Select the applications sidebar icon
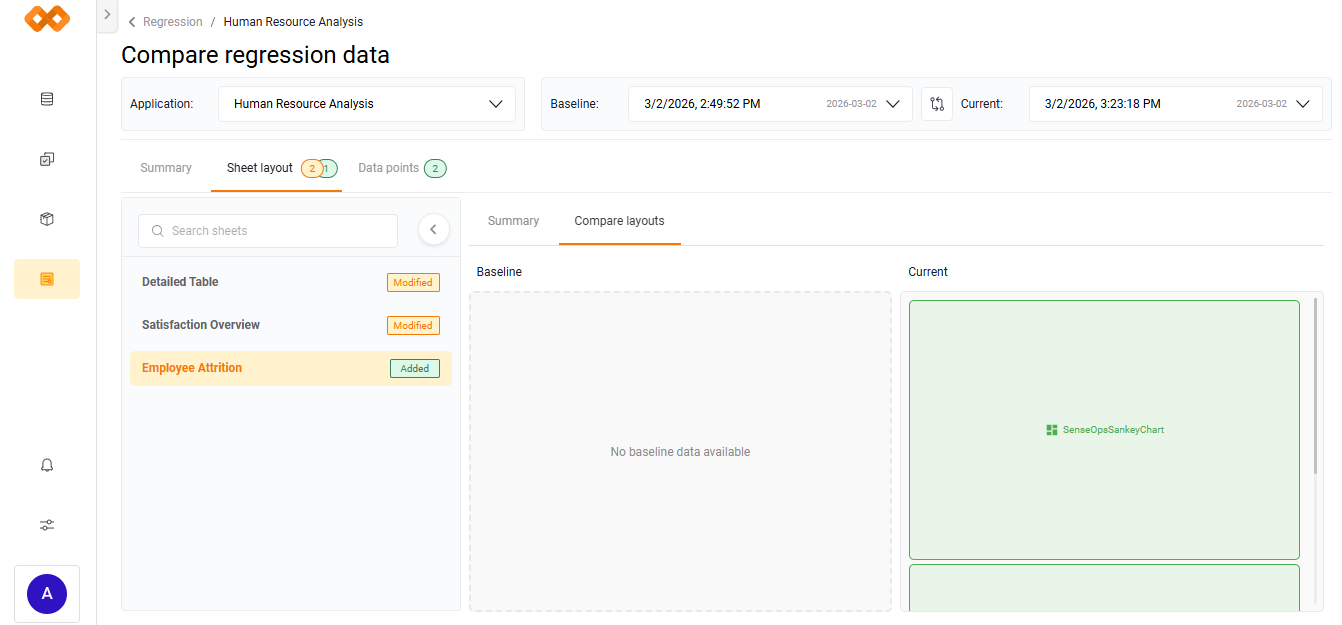This screenshot has height=625, width=1342. click(46, 158)
